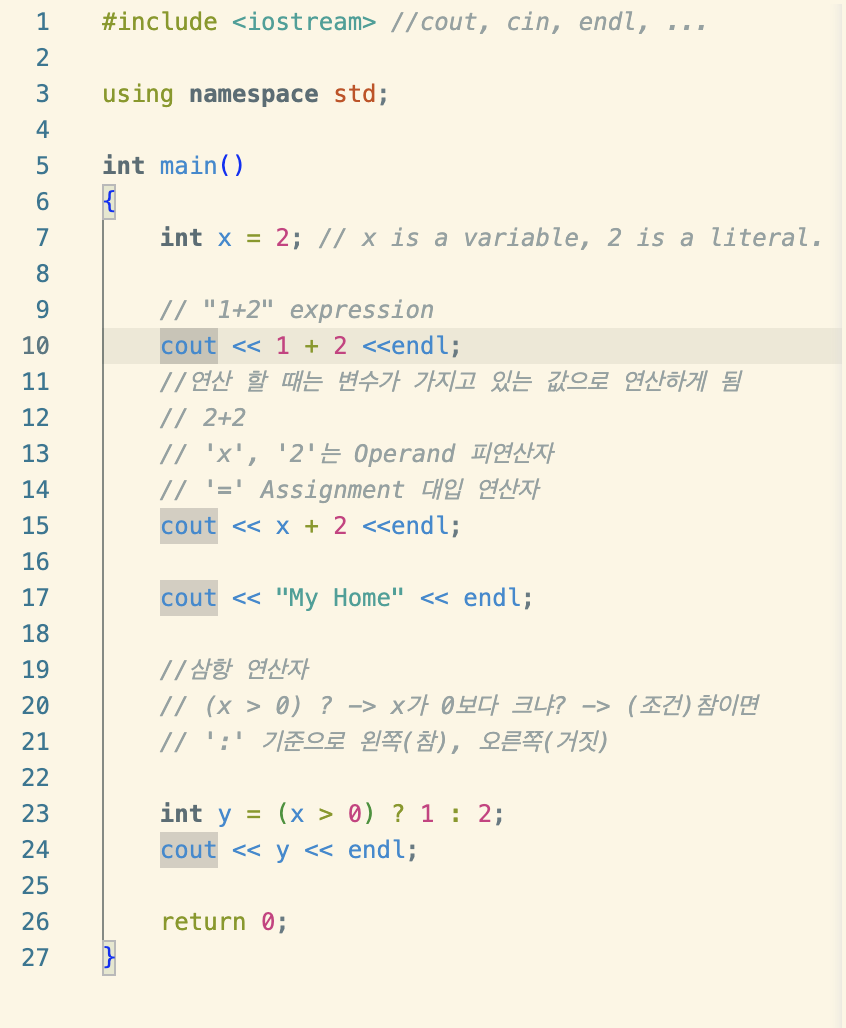Viewport: 846px width, 1028px height.
Task: Click the 'namespace' keyword on line 3
Action: (254, 94)
